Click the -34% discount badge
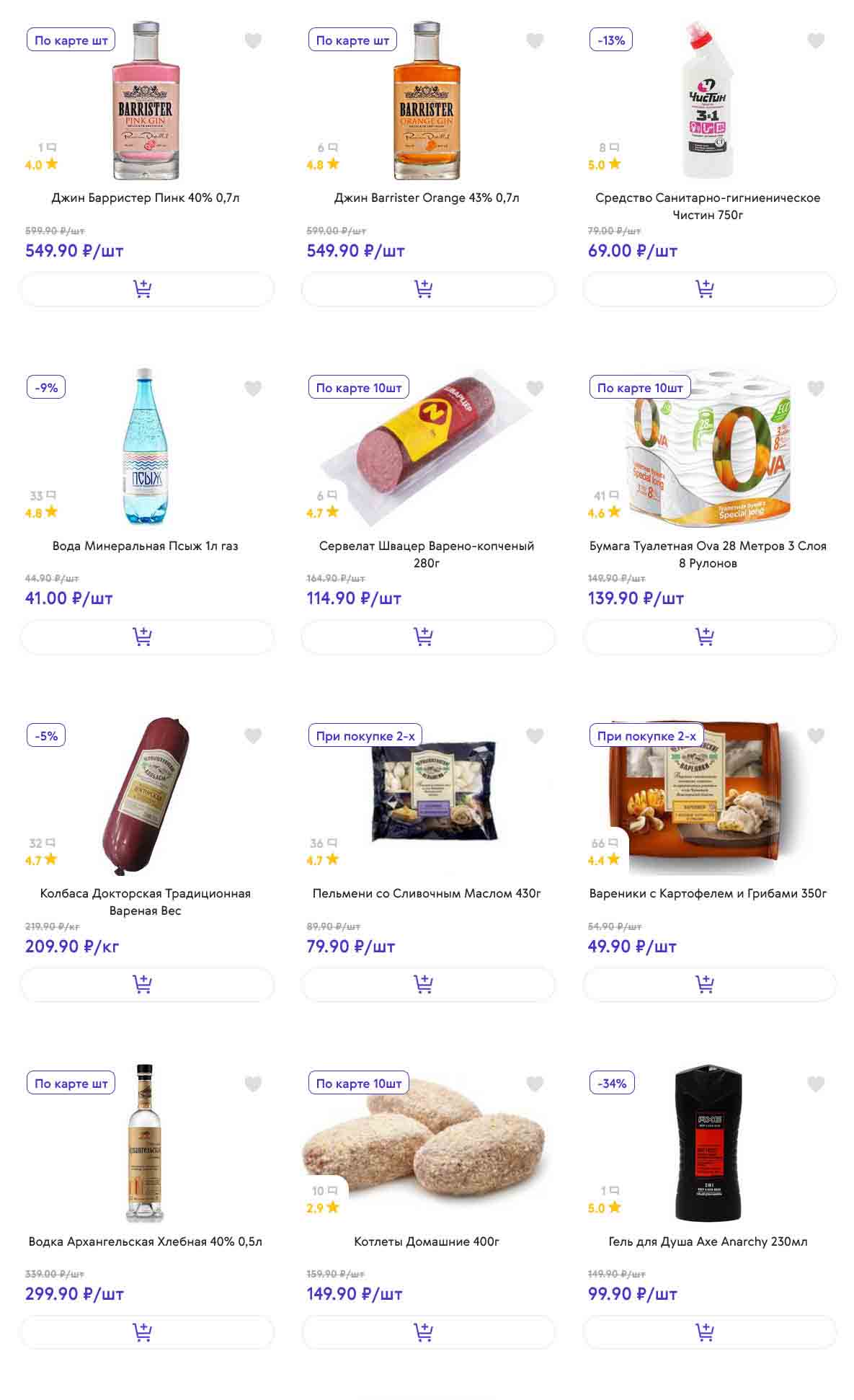This screenshot has width=854, height=1400. click(612, 1084)
